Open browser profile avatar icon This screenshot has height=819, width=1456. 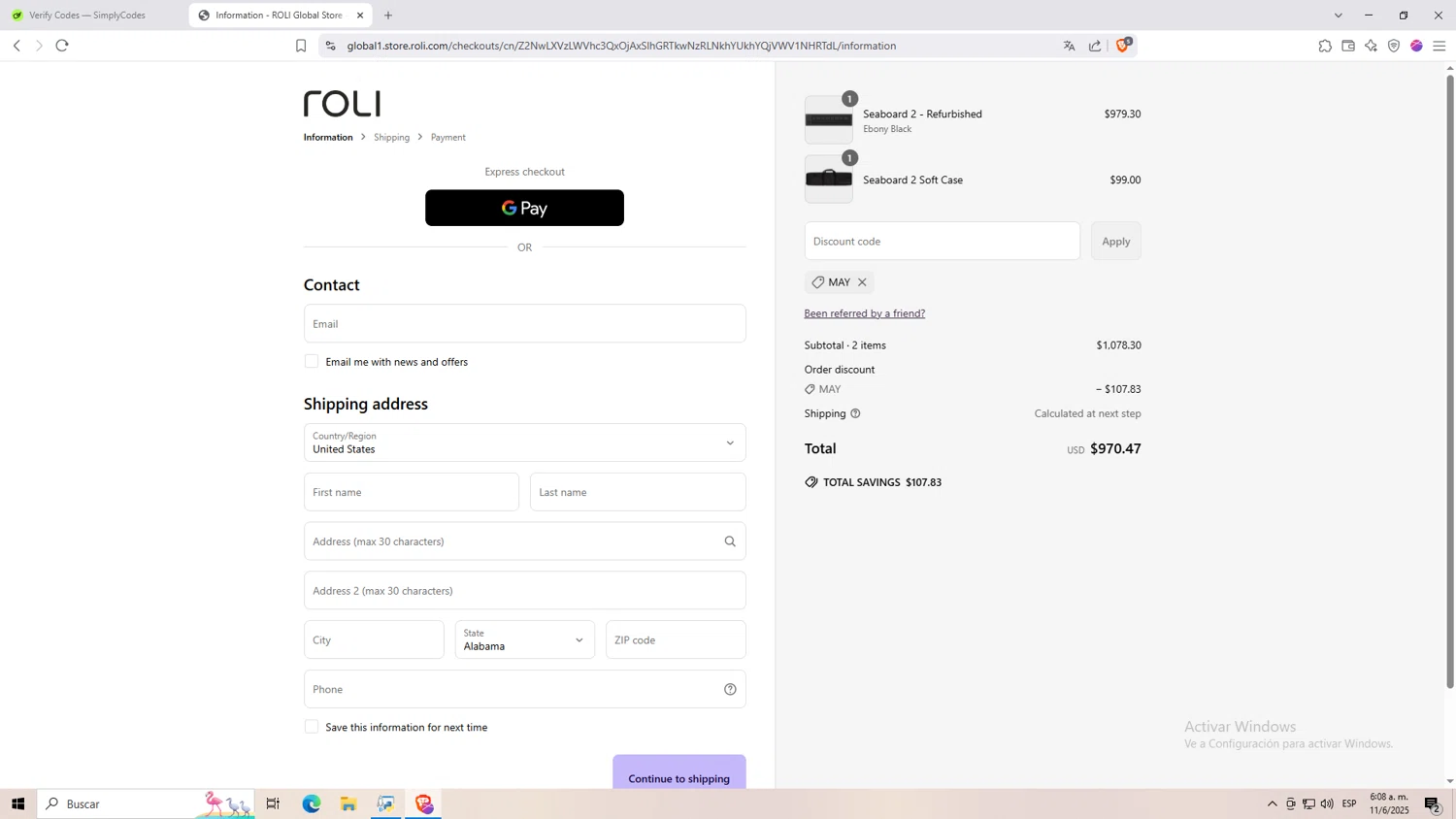1416,46
